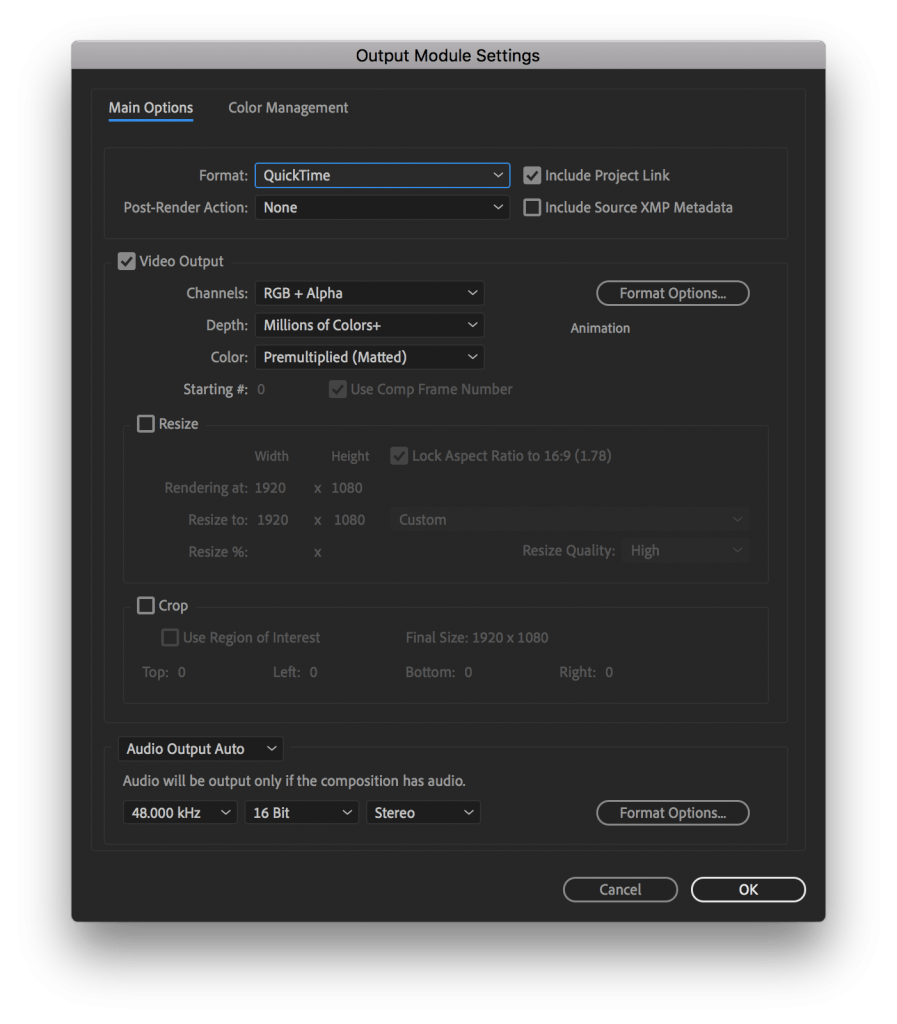Open the 16 Bit audio depth dropdown
897x1024 pixels.
301,812
